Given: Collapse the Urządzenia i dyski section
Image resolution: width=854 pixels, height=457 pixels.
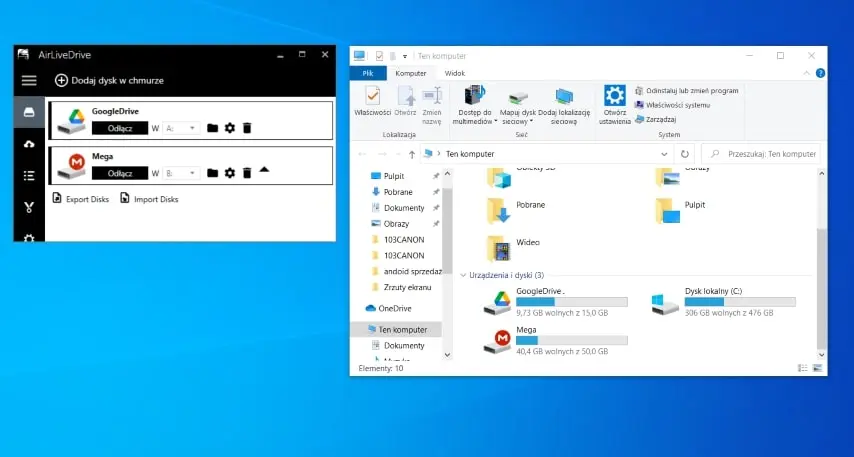Looking at the screenshot, I should [x=463, y=275].
